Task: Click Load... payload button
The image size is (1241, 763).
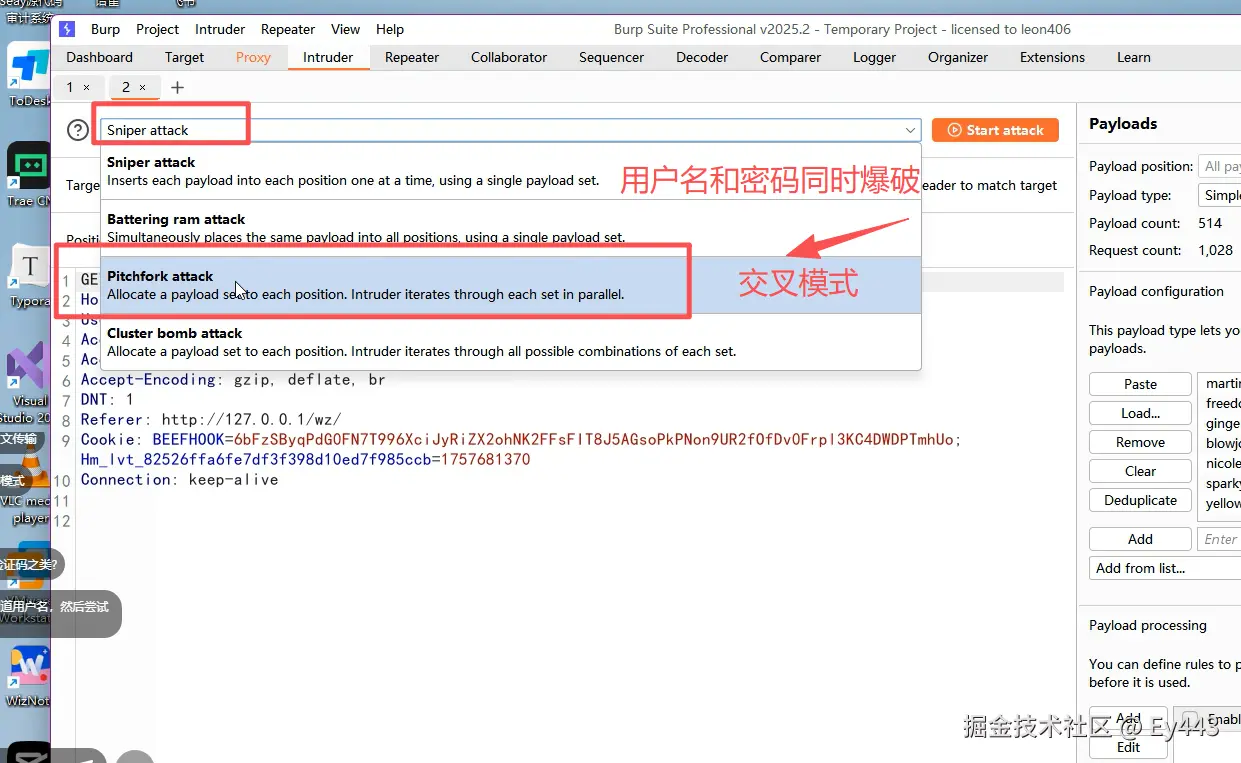Action: (x=1140, y=413)
